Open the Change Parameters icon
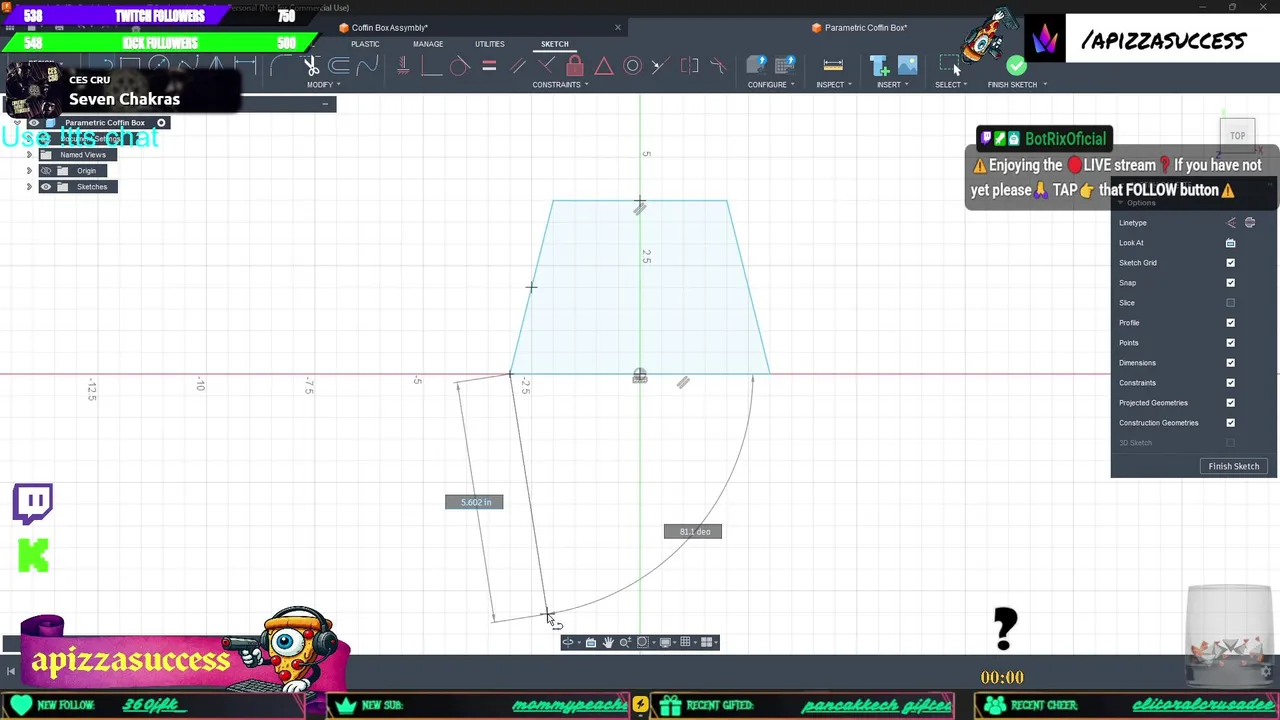This screenshot has height=720, width=1280. (757, 66)
